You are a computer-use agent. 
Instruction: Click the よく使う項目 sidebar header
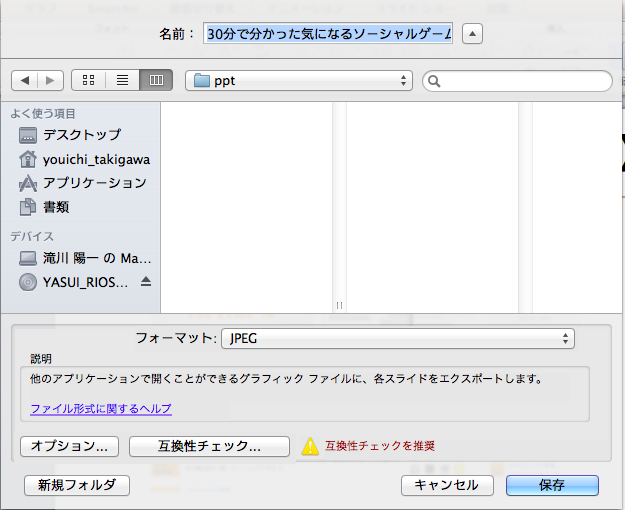coord(43,114)
